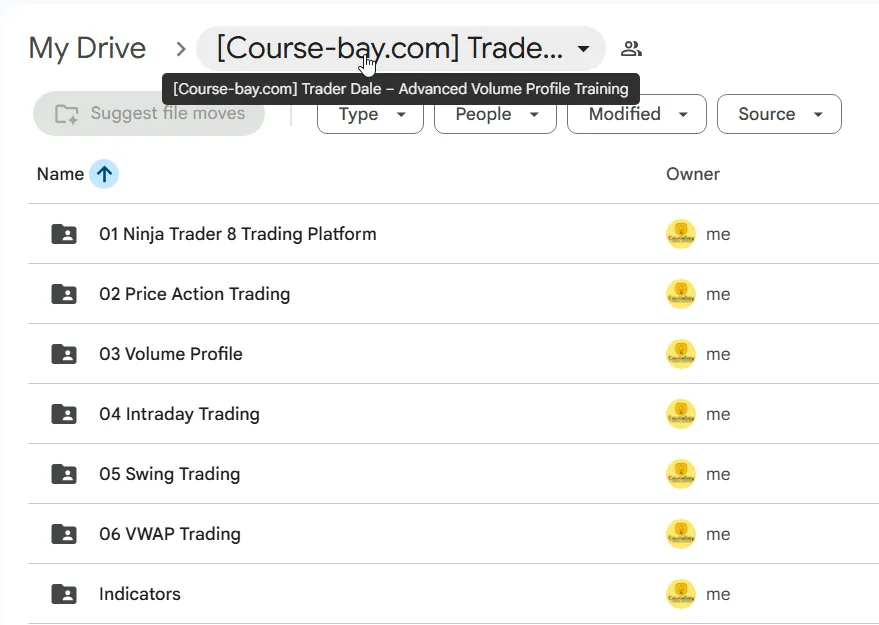Click owner avatar in 03 Volume Profile row
The width and height of the screenshot is (879, 625).
point(681,354)
